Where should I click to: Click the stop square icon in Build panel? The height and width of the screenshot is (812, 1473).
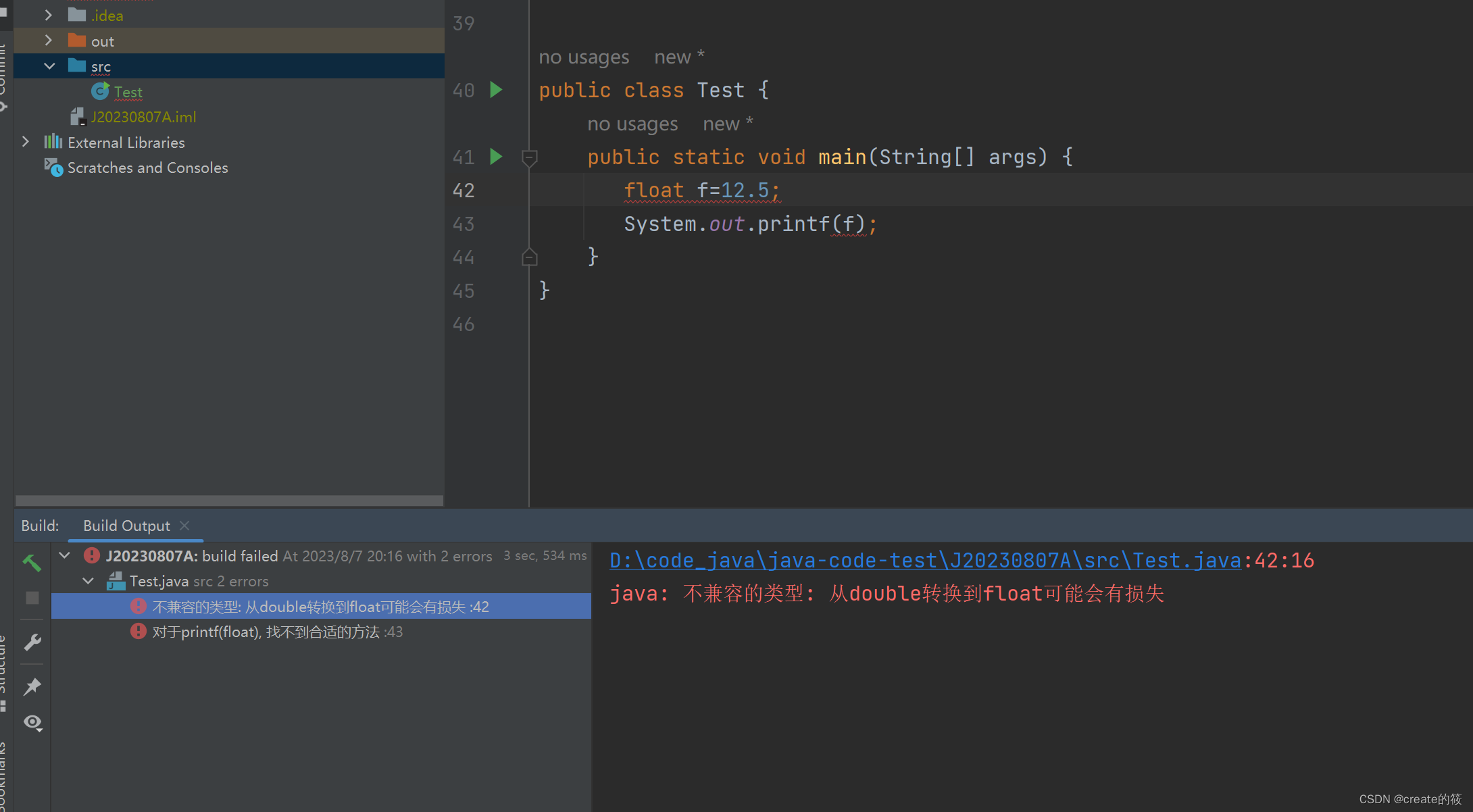(32, 598)
